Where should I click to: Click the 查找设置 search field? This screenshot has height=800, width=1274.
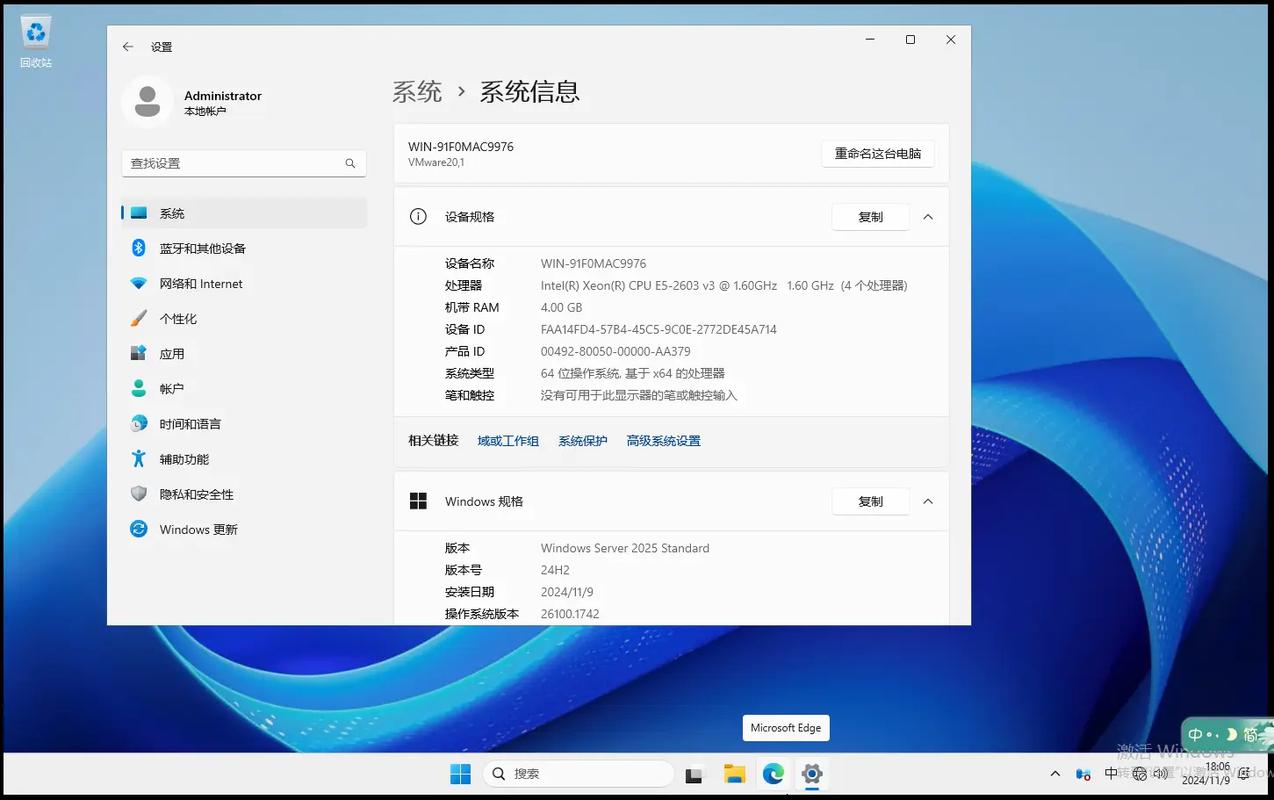coord(244,162)
